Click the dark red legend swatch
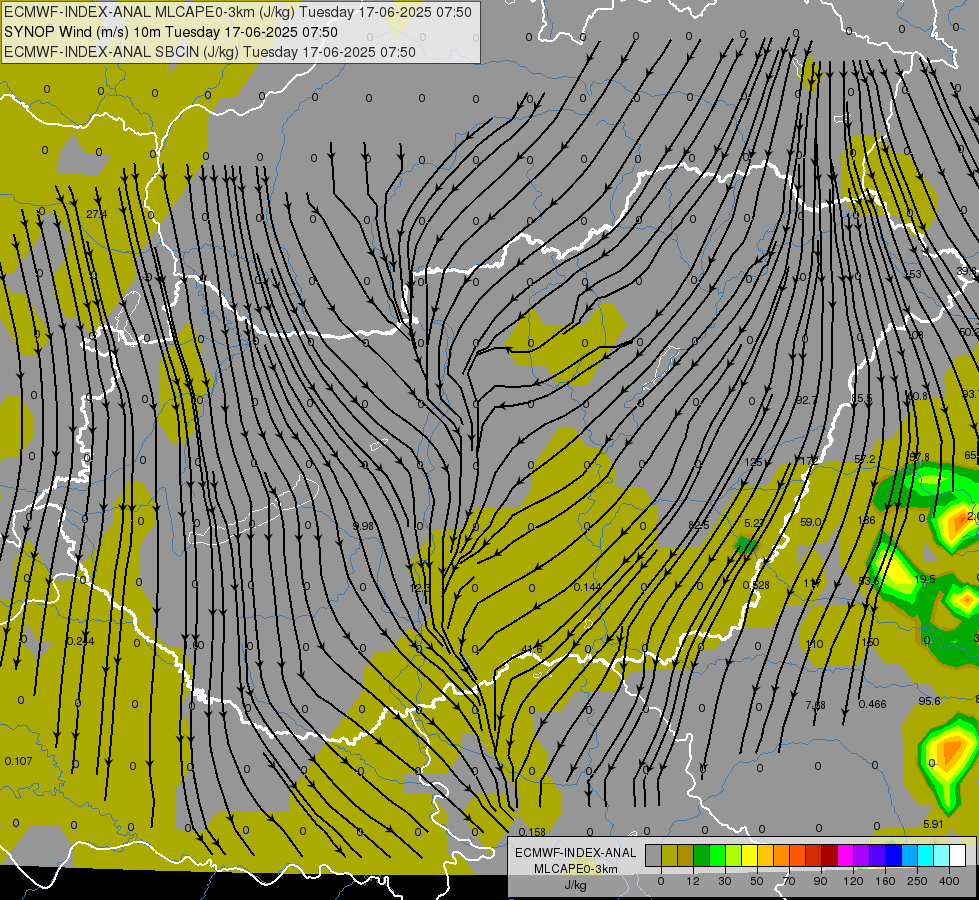 (x=830, y=856)
